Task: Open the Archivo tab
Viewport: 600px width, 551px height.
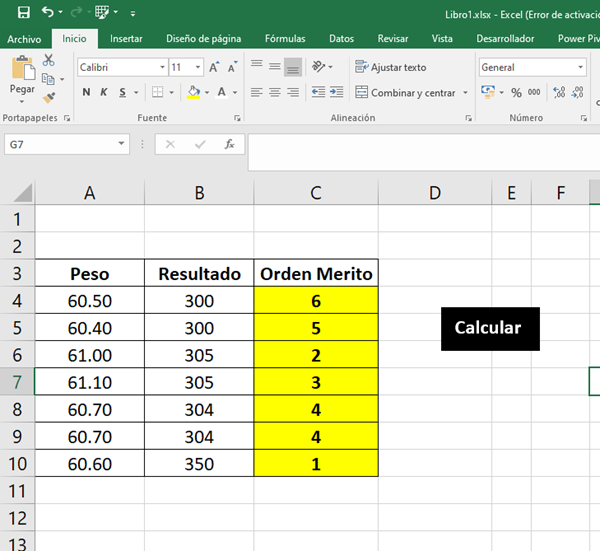Action: point(24,39)
